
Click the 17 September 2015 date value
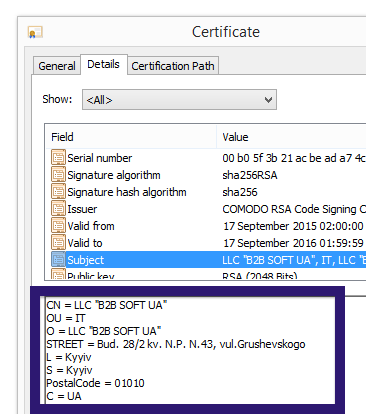coord(293,226)
